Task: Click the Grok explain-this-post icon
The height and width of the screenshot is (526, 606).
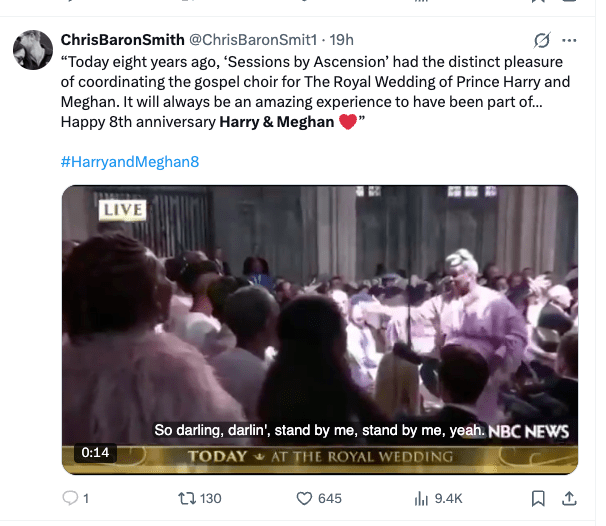Action: [x=542, y=40]
